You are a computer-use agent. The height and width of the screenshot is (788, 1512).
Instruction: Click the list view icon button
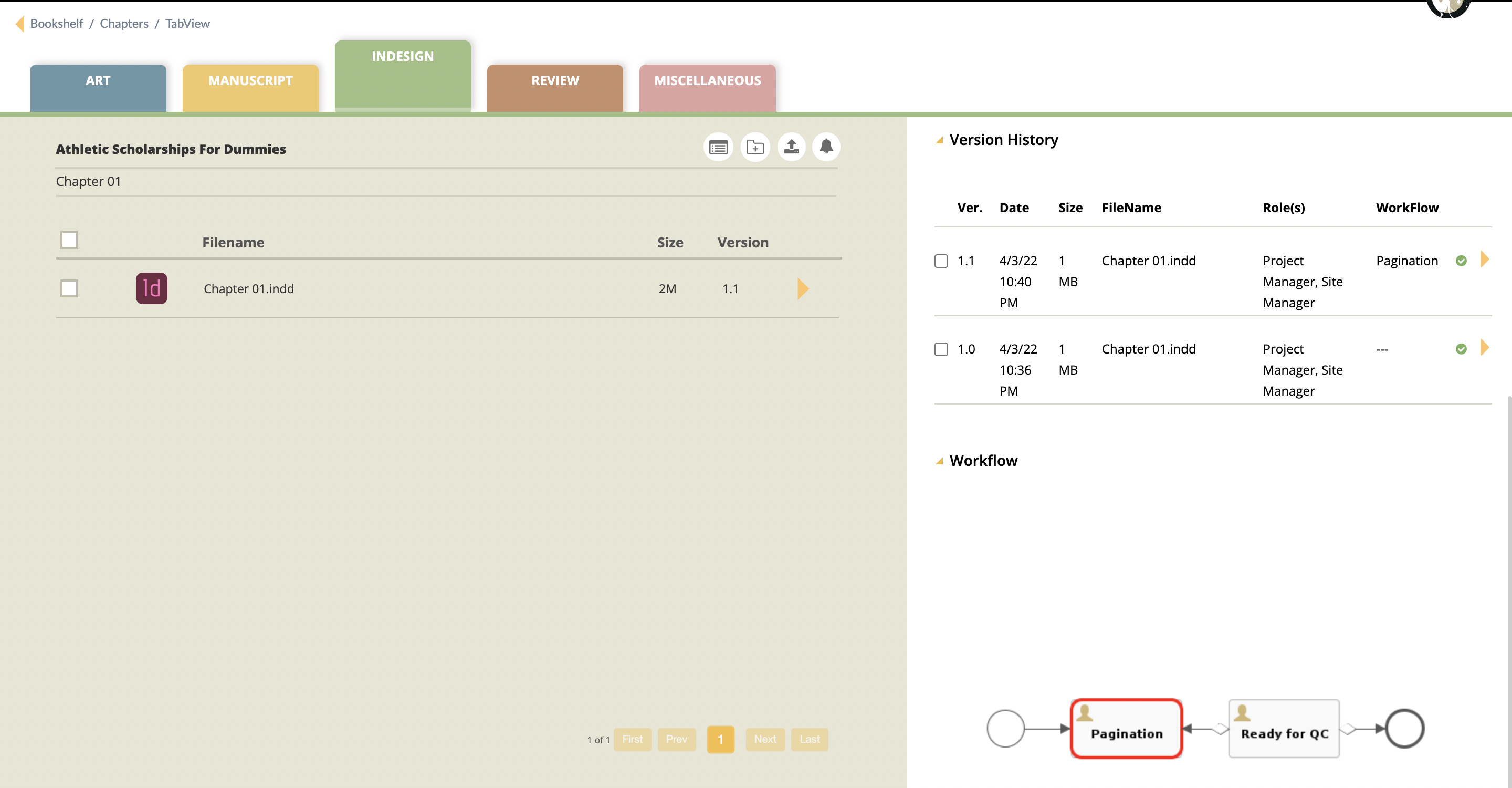pyautogui.click(x=718, y=147)
